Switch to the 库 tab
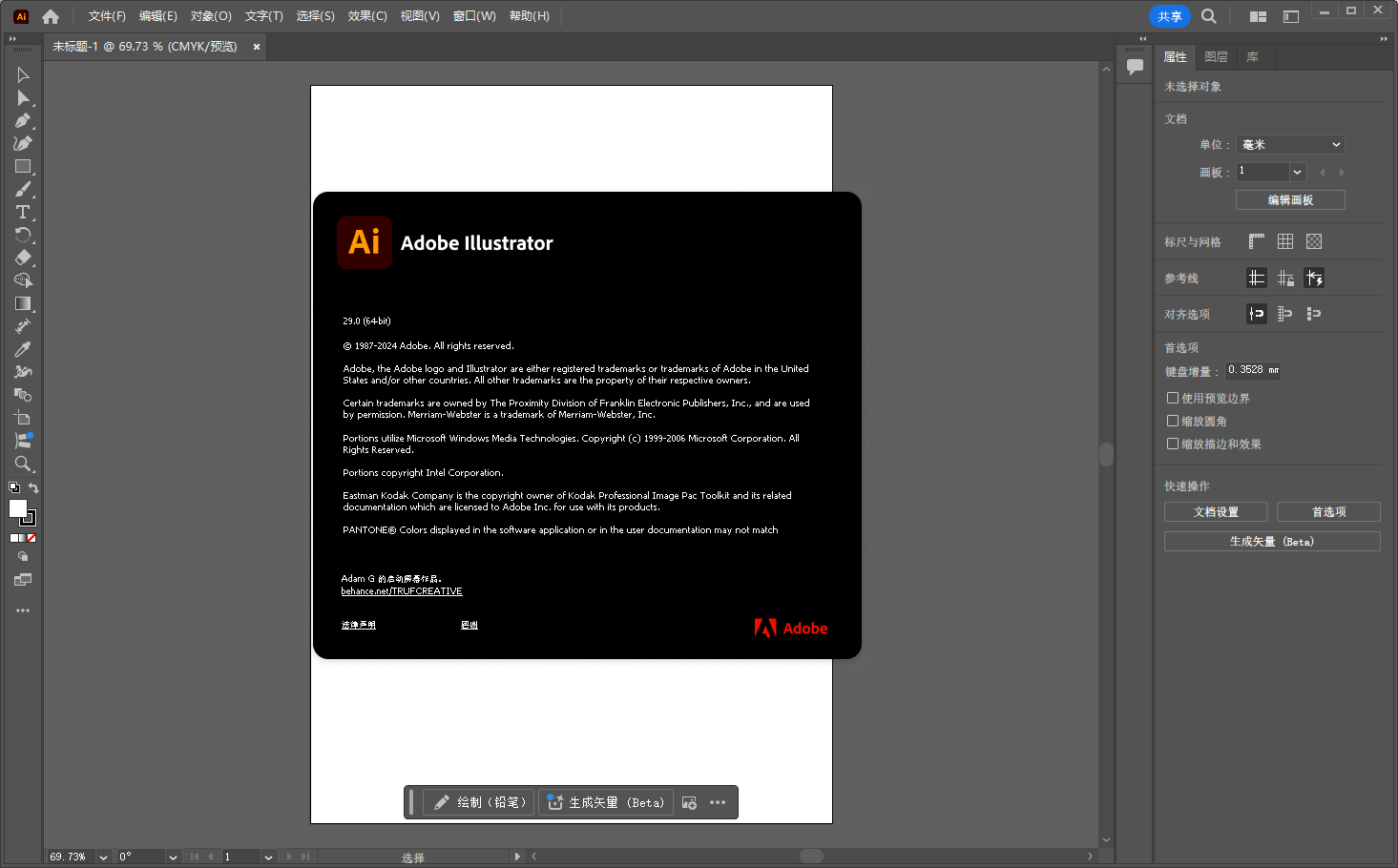The height and width of the screenshot is (868, 1398). point(1253,57)
